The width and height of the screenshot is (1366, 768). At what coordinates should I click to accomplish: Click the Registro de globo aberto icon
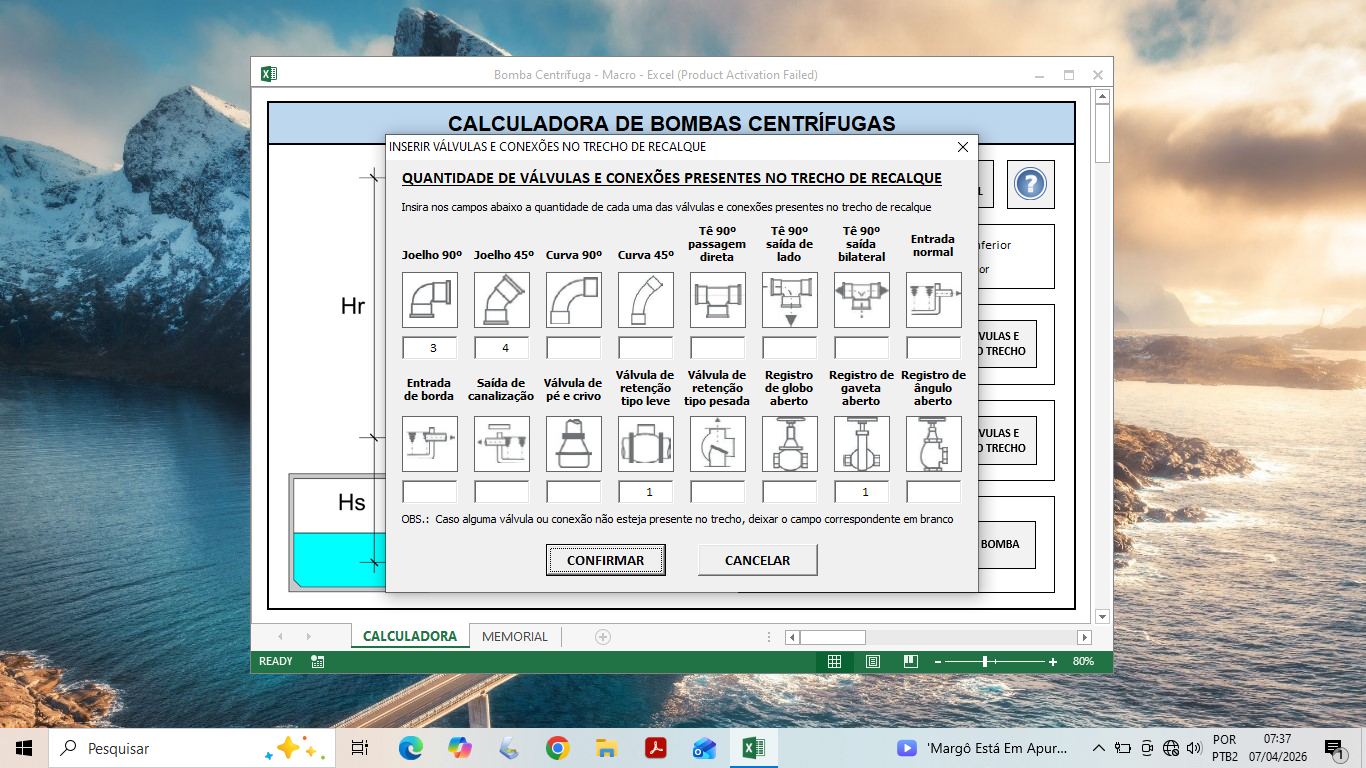790,444
